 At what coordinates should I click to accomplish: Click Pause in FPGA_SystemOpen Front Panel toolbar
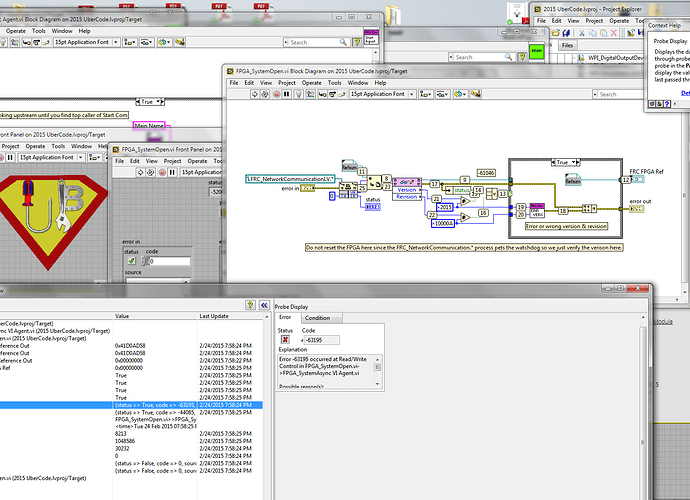pos(172,173)
